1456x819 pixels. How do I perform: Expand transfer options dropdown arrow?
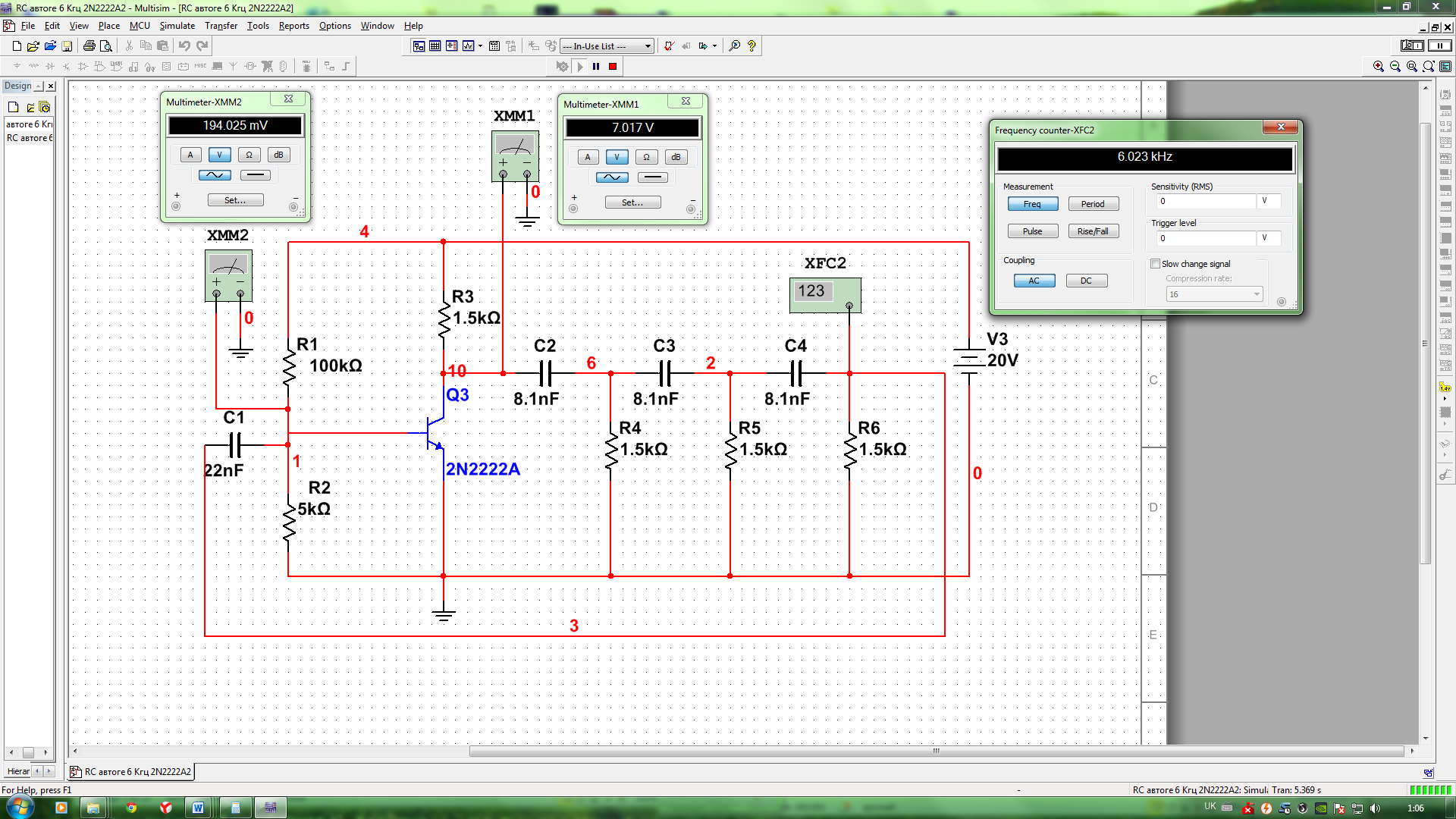714,46
